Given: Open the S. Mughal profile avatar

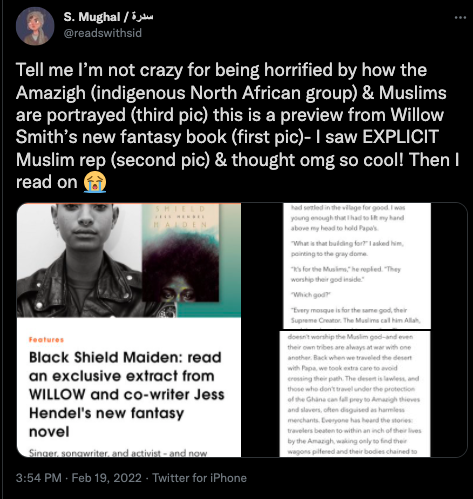Looking at the screenshot, I should point(35,26).
